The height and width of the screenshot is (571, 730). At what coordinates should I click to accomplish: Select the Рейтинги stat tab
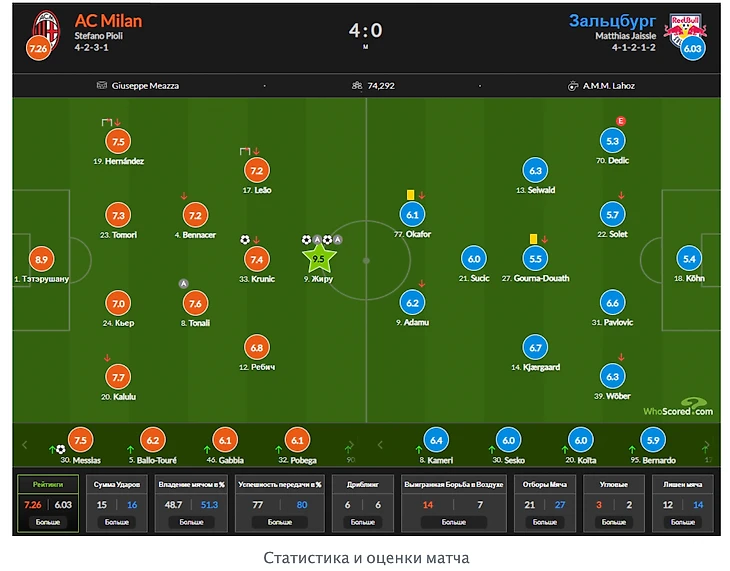click(x=48, y=483)
